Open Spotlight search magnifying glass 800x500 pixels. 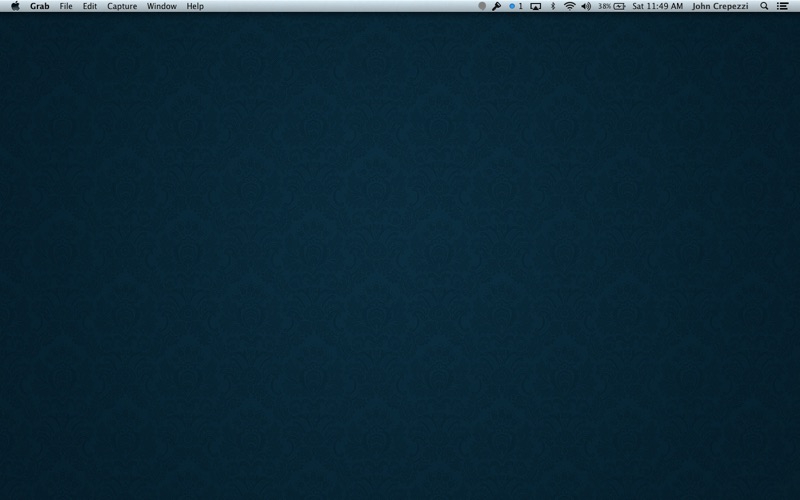(x=765, y=6)
